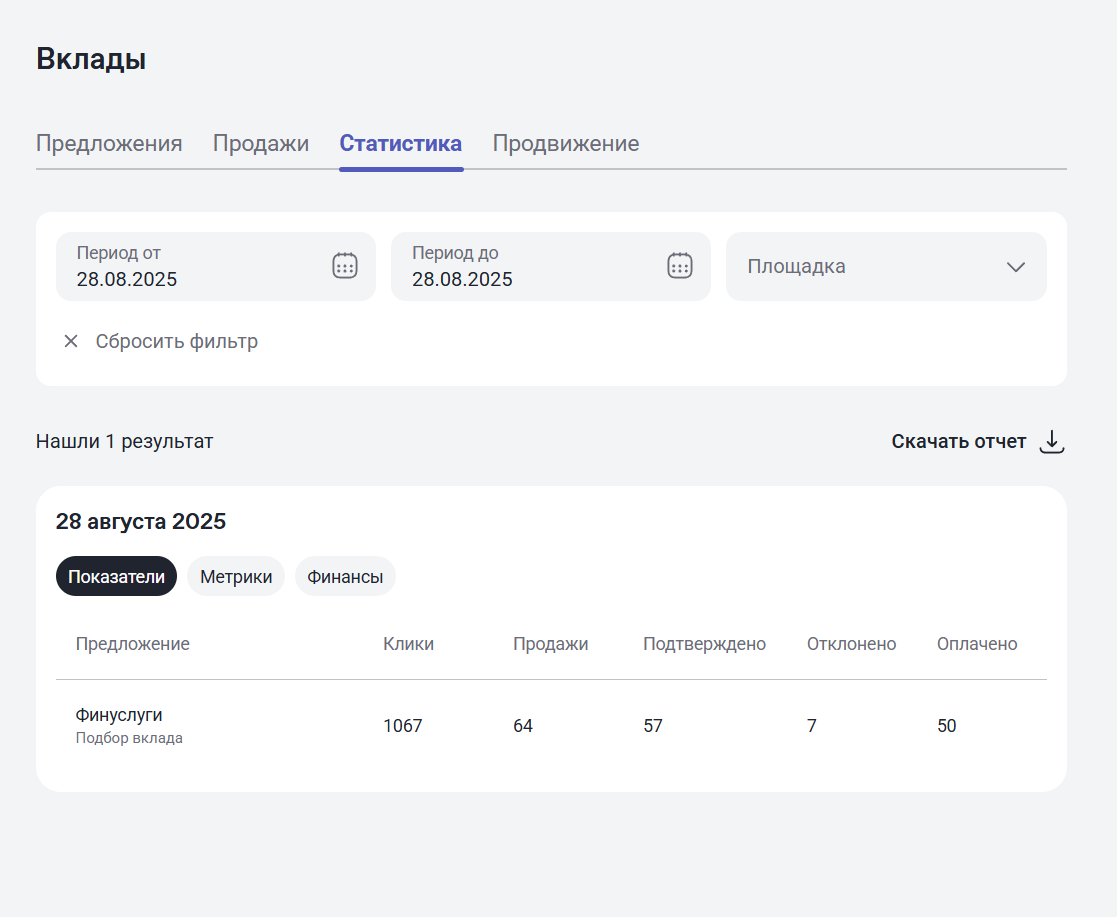This screenshot has height=917, width=1117.
Task: Switch to the Финансы view
Action: pos(345,576)
